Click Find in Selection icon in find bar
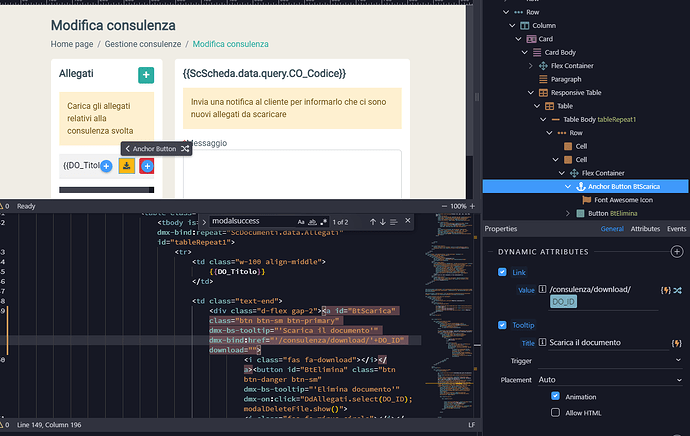This screenshot has height=436, width=690. tap(394, 222)
